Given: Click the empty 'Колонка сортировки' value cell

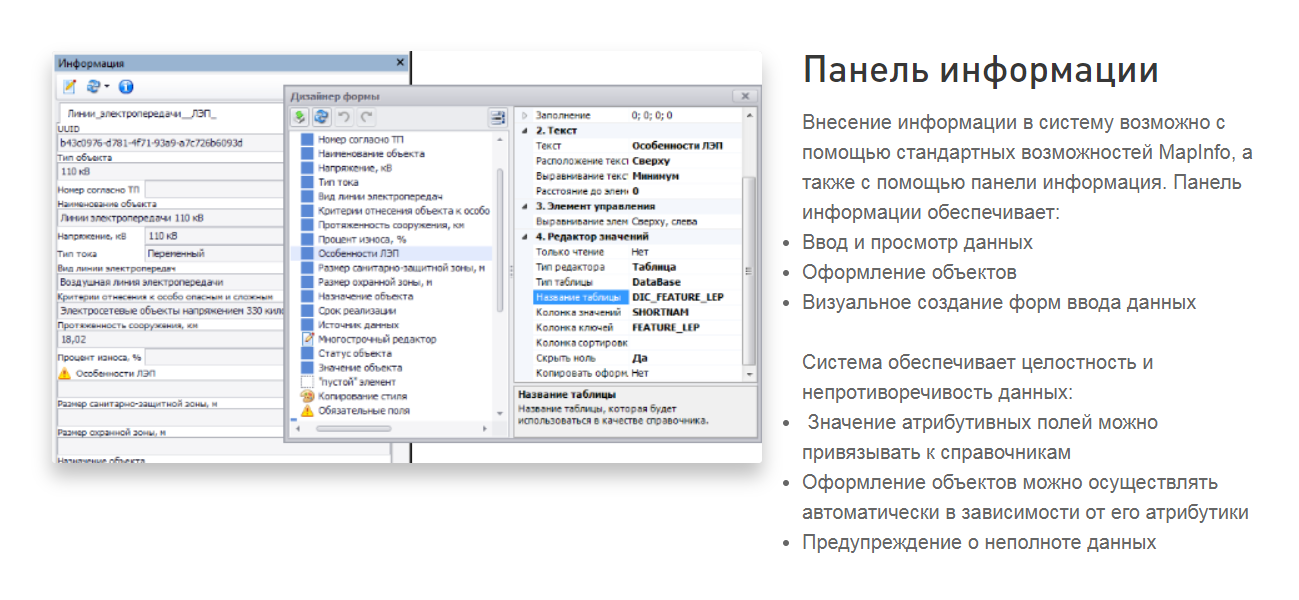Looking at the screenshot, I should pyautogui.click(x=685, y=342).
